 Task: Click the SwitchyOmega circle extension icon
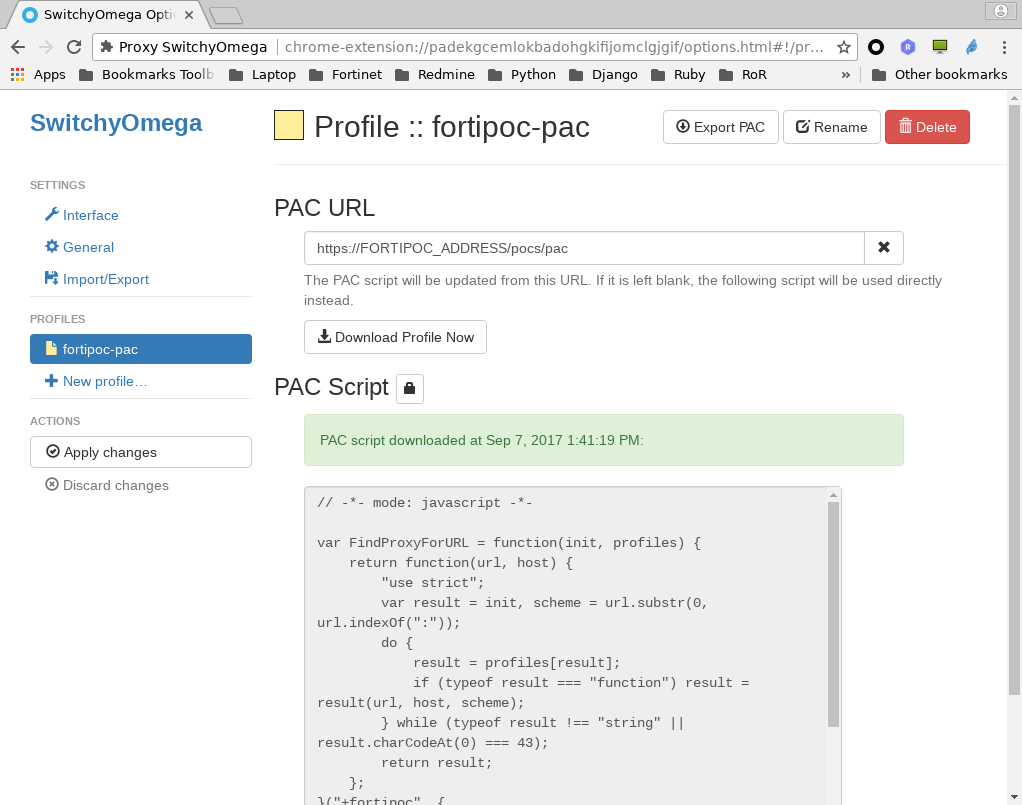[x=876, y=47]
